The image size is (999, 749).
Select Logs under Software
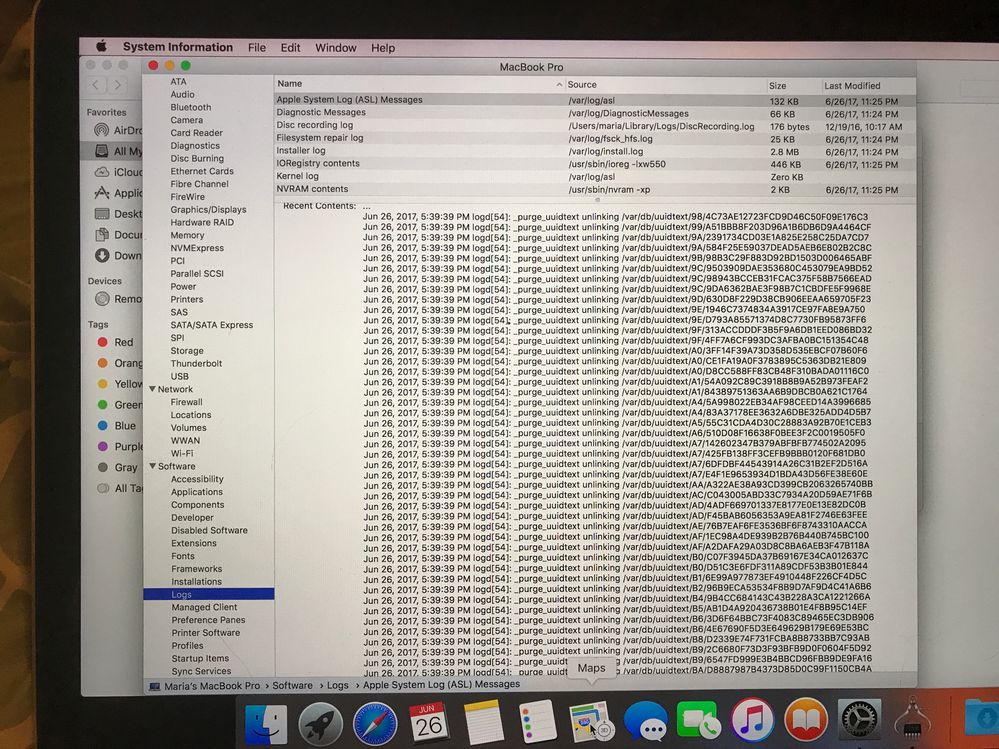click(x=209, y=594)
